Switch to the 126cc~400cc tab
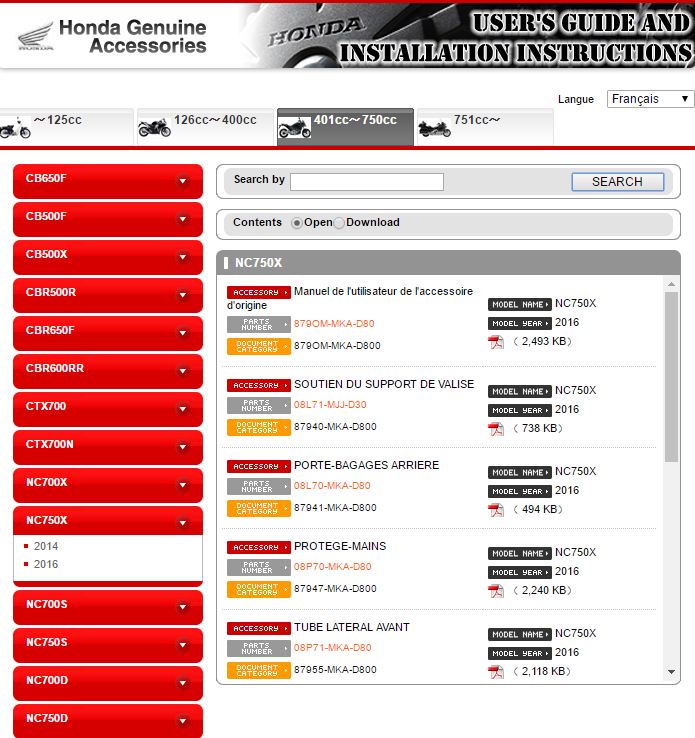 pyautogui.click(x=205, y=127)
